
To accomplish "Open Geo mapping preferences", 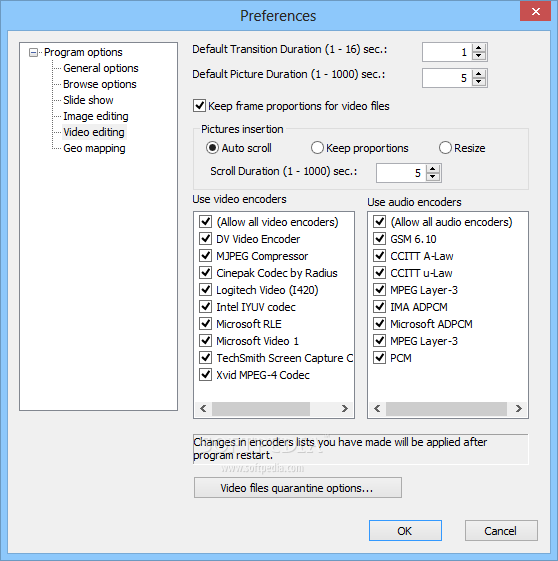I will [x=94, y=148].
